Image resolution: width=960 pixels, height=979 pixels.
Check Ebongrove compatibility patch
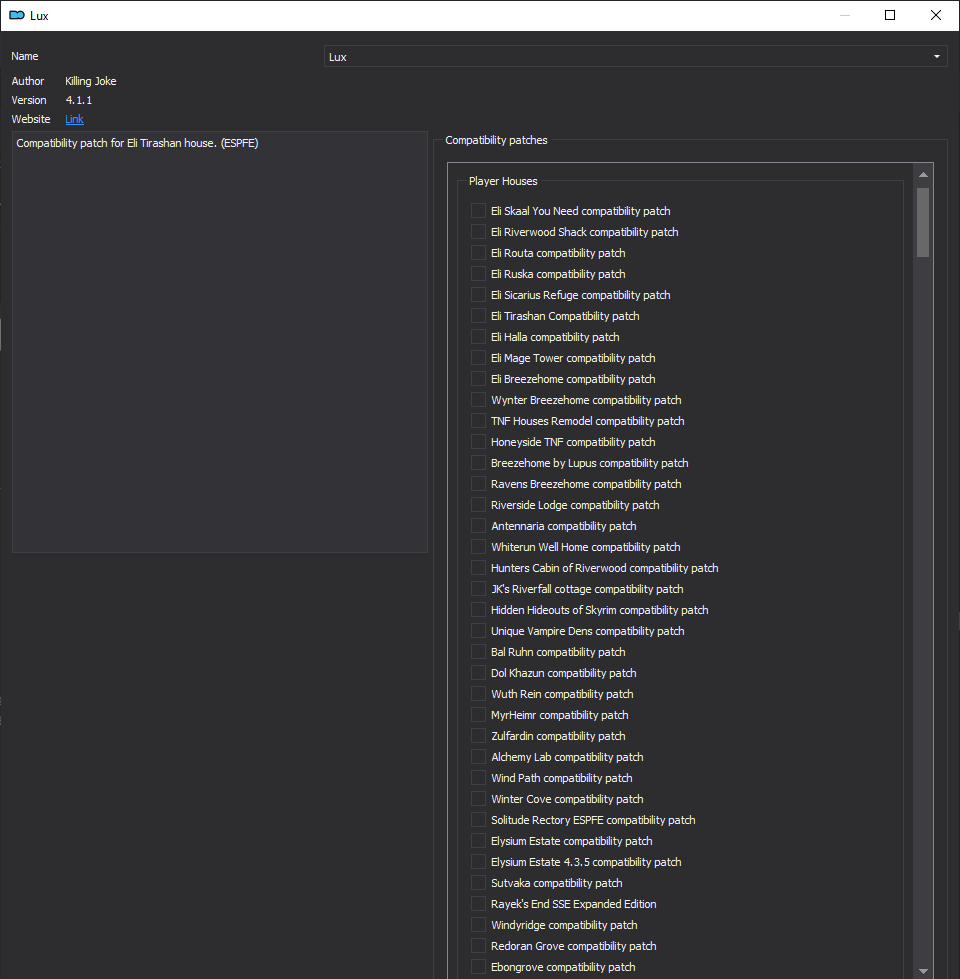(x=478, y=967)
